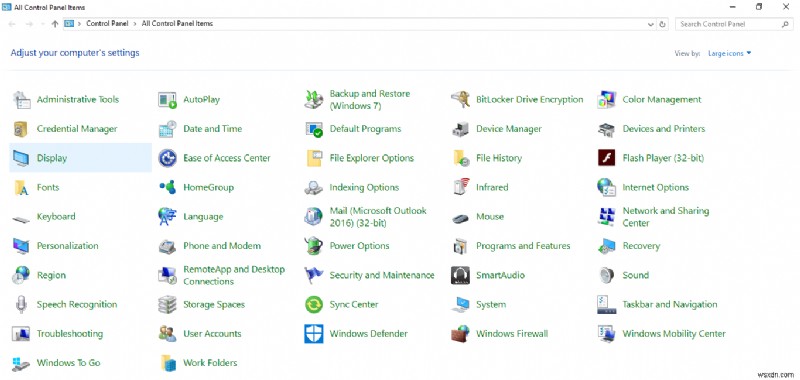Open the Region globe-clock icon
The width and height of the screenshot is (800, 380).
click(21, 275)
